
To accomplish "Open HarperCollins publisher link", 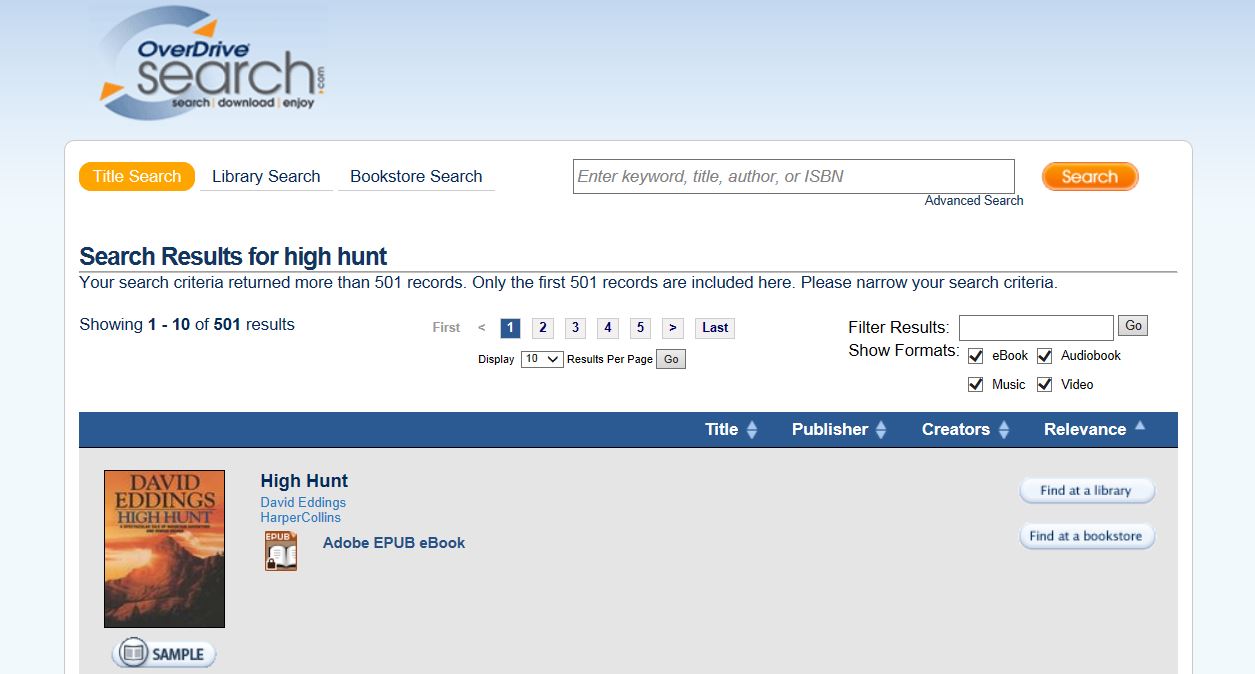I will (300, 518).
